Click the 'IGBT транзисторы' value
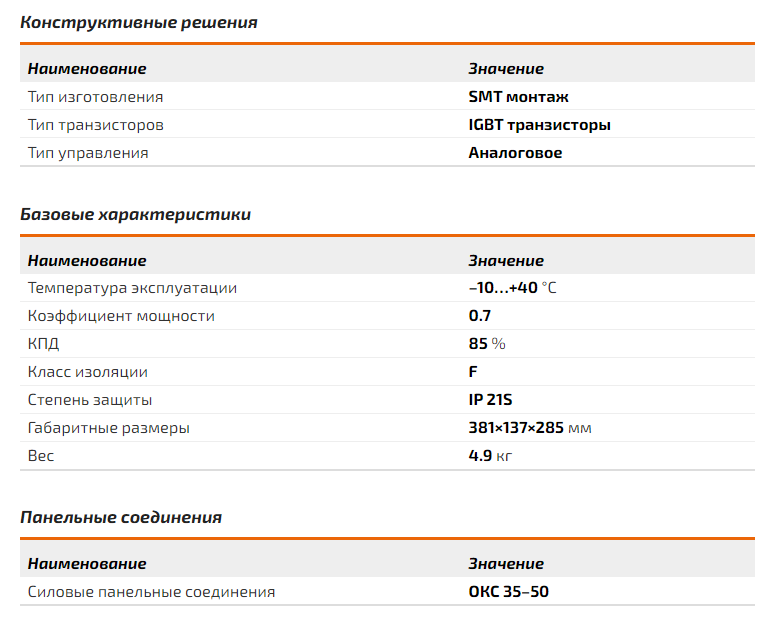Image resolution: width=773 pixels, height=627 pixels. pyautogui.click(x=539, y=125)
